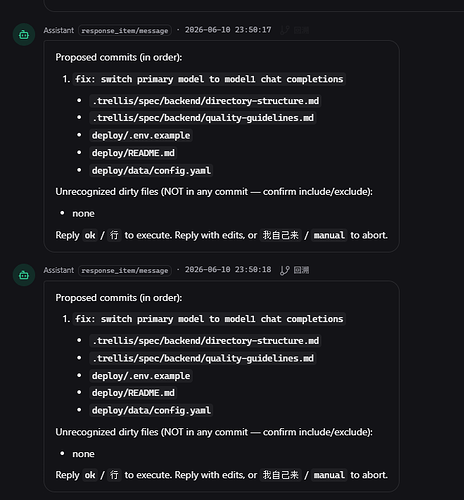Click the response_item/message badge of the 23:50:18 message

click(125, 270)
